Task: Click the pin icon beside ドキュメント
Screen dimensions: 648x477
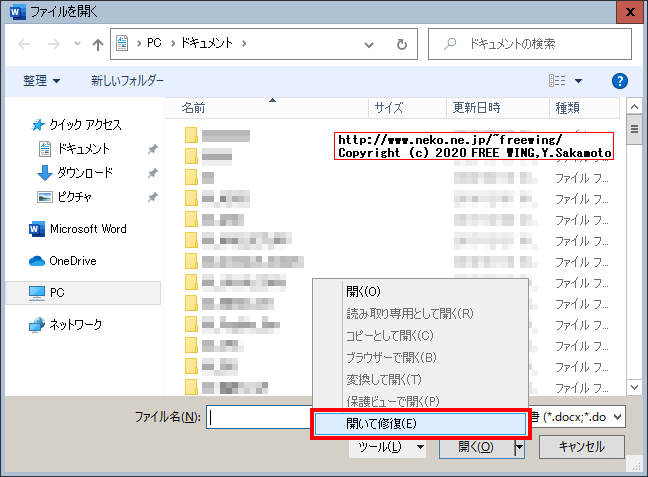Action: 152,149
